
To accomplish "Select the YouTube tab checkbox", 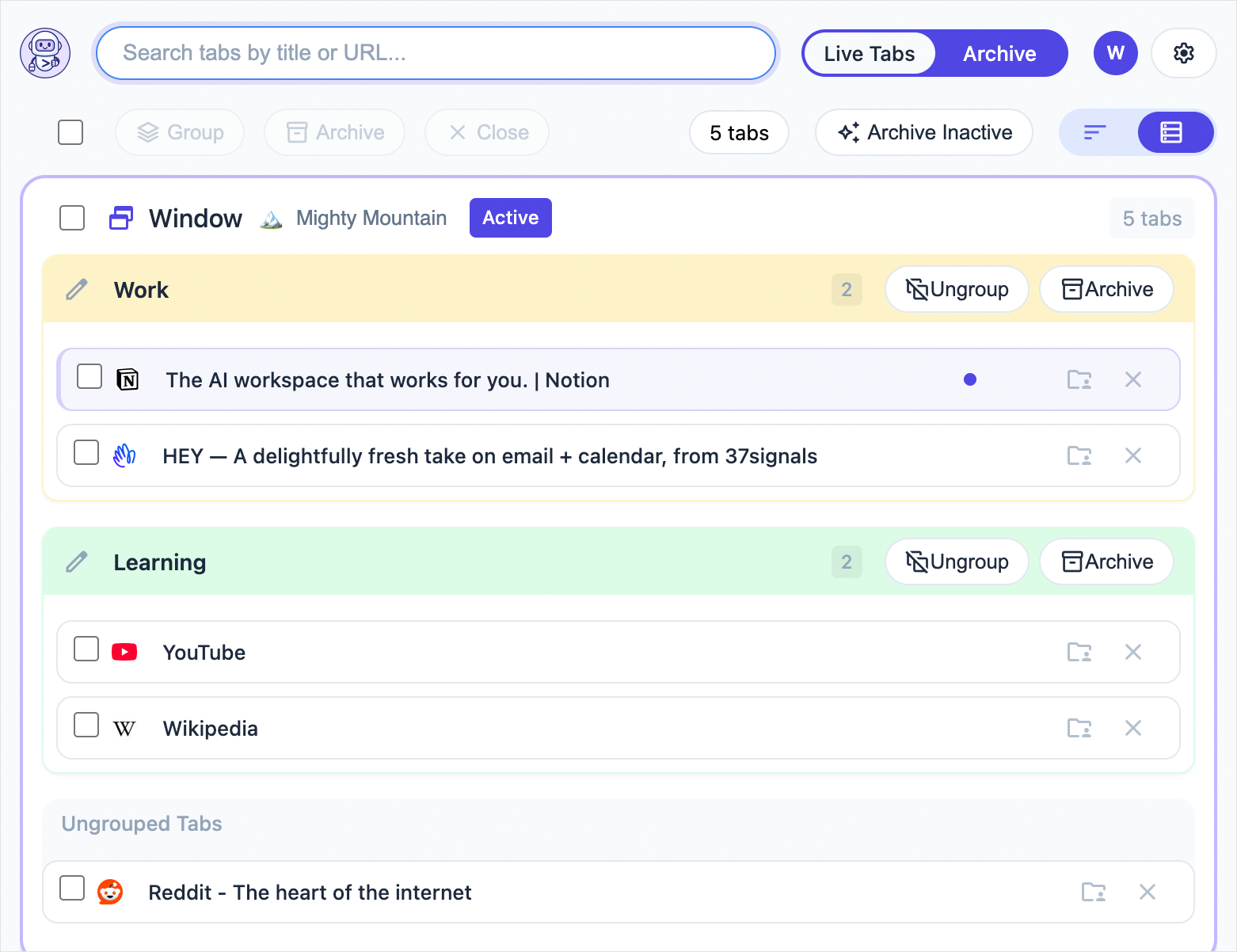I will click(86, 649).
